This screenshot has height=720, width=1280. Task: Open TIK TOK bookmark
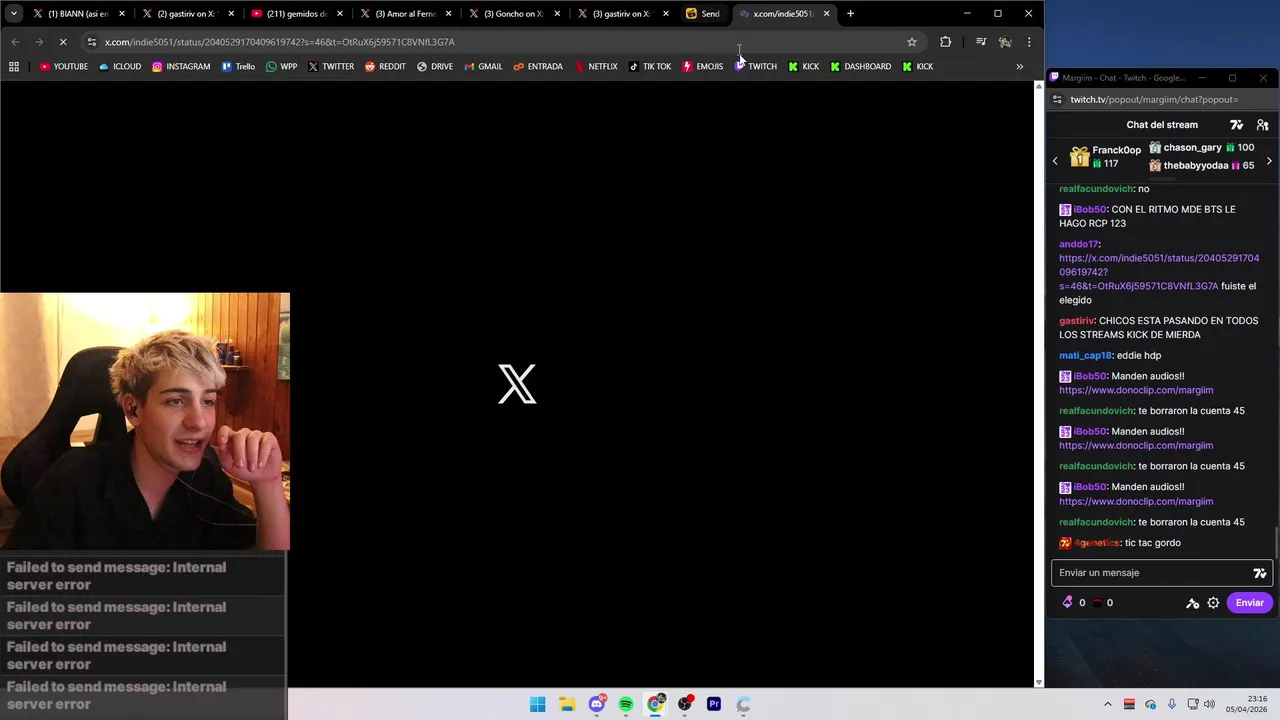(650, 67)
